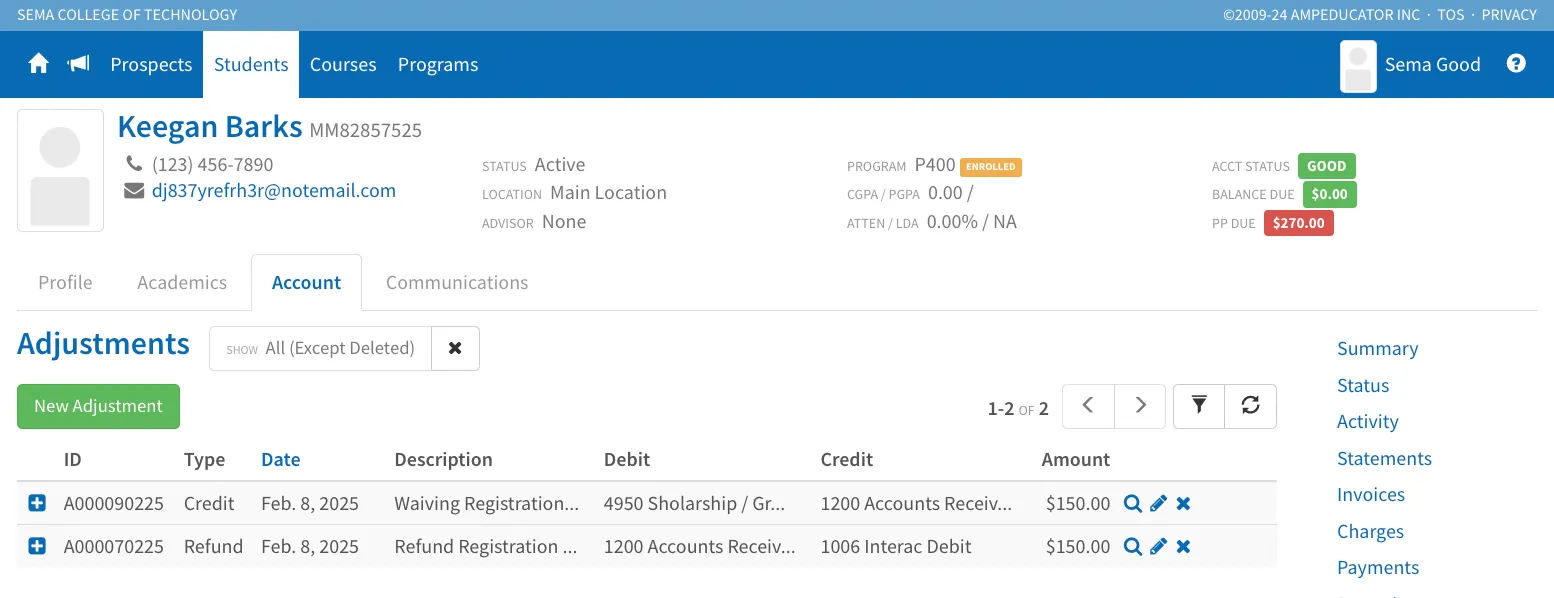Click the New Adjustment button
The height and width of the screenshot is (598, 1554).
pos(98,406)
